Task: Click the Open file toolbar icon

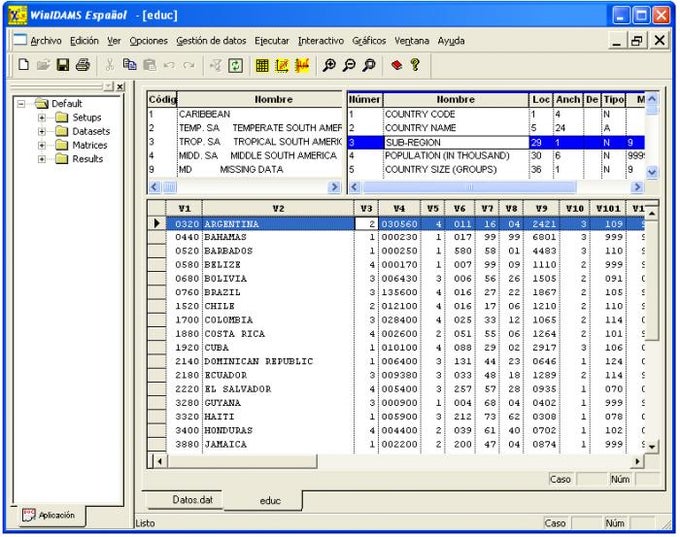Action: pyautogui.click(x=43, y=65)
